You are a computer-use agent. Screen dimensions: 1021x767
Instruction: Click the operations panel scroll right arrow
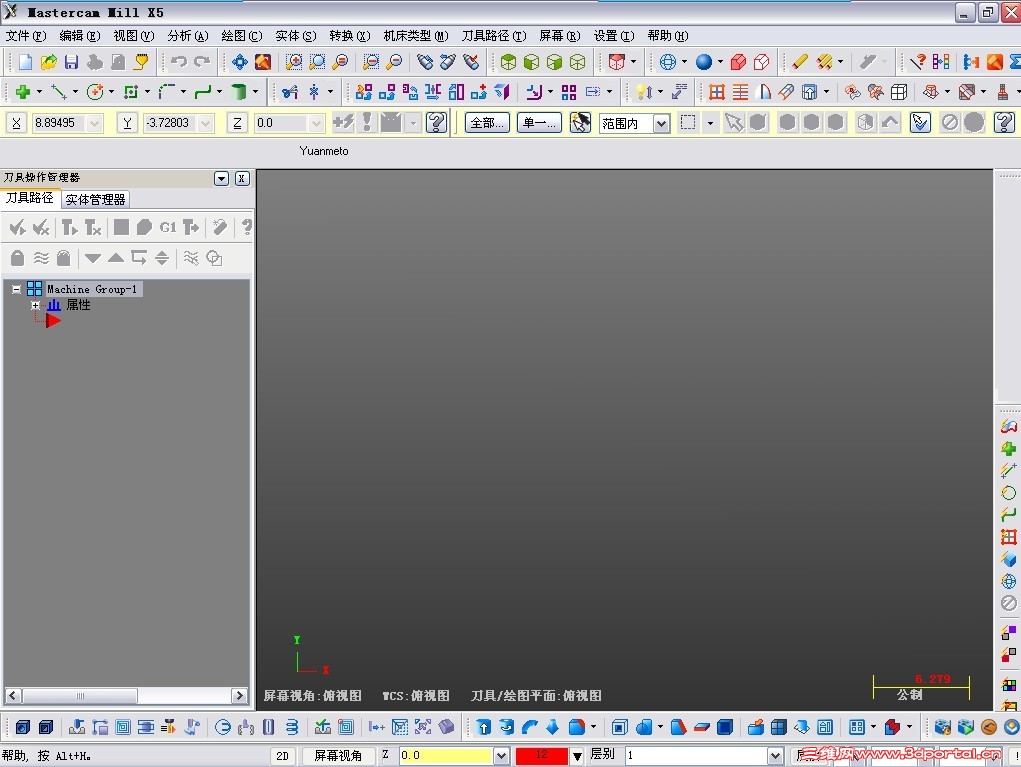click(240, 695)
